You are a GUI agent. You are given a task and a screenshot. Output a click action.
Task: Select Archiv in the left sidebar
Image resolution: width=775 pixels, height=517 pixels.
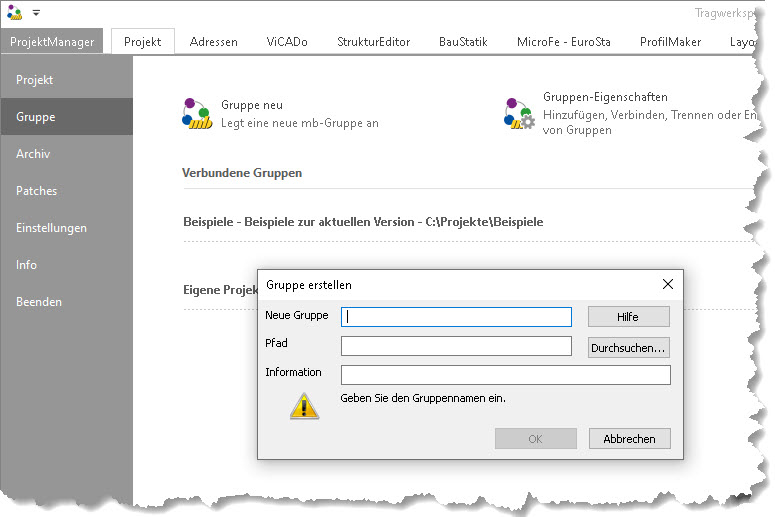pos(33,154)
